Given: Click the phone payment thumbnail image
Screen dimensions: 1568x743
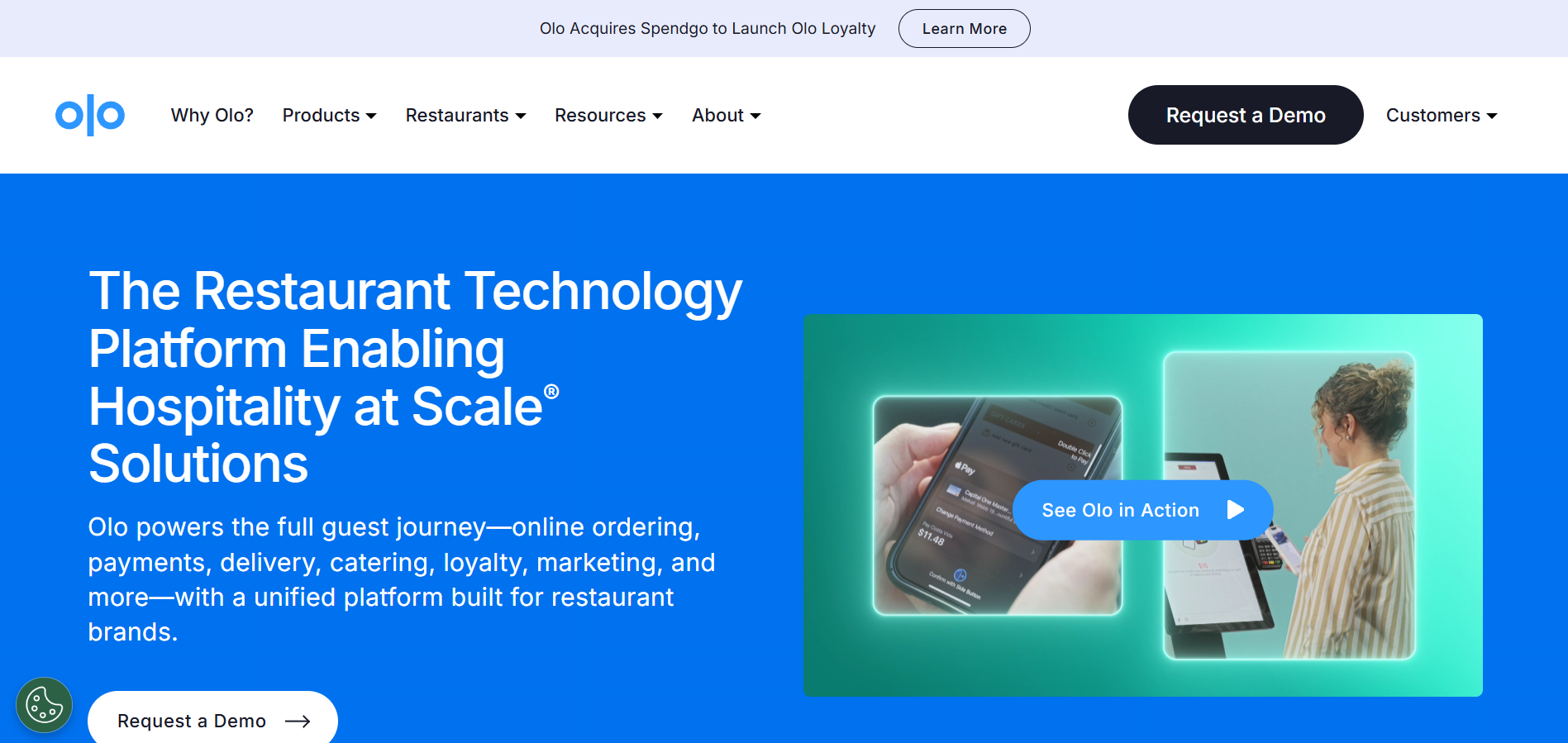Looking at the screenshot, I should pos(998,506).
